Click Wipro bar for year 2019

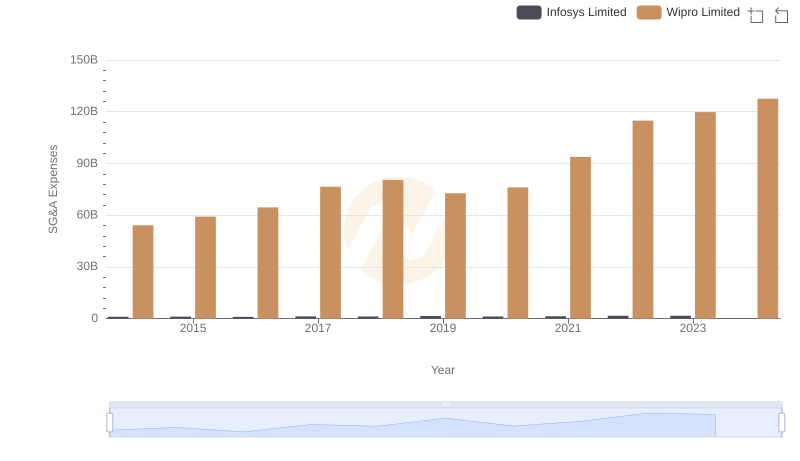tap(456, 255)
